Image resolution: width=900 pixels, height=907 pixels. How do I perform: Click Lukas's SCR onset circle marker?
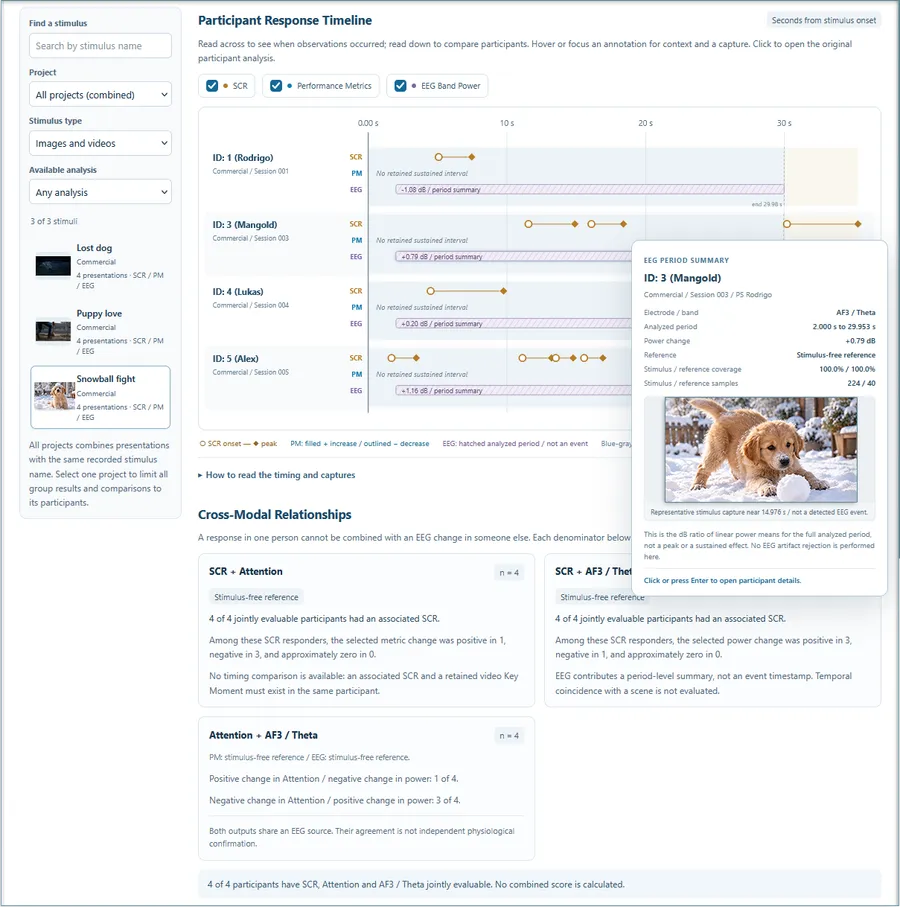click(x=430, y=291)
